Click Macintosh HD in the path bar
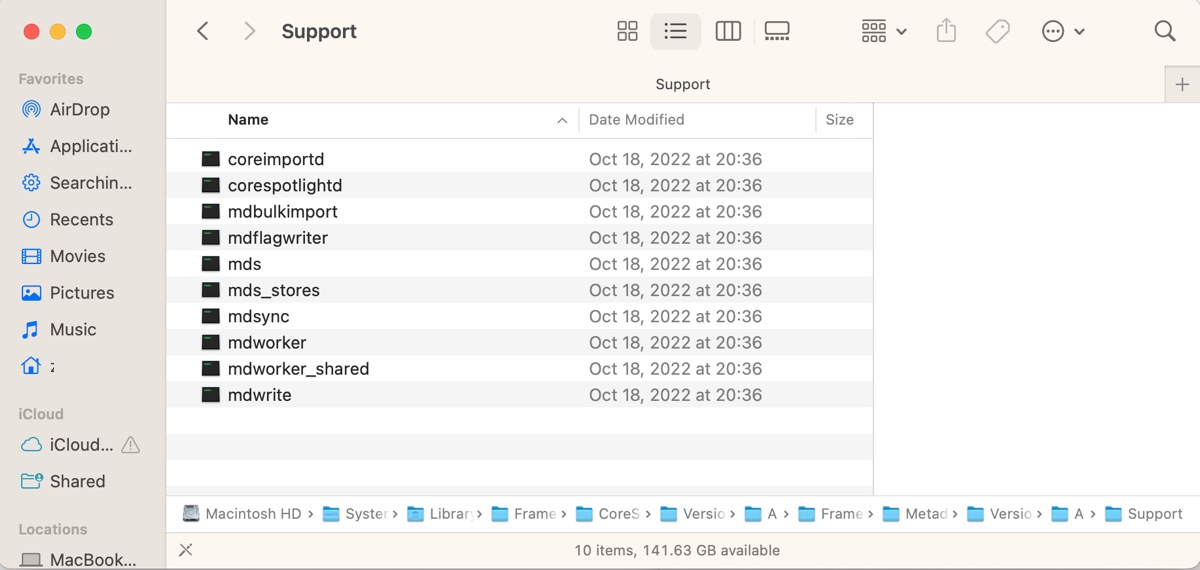1200x570 pixels. [242, 514]
